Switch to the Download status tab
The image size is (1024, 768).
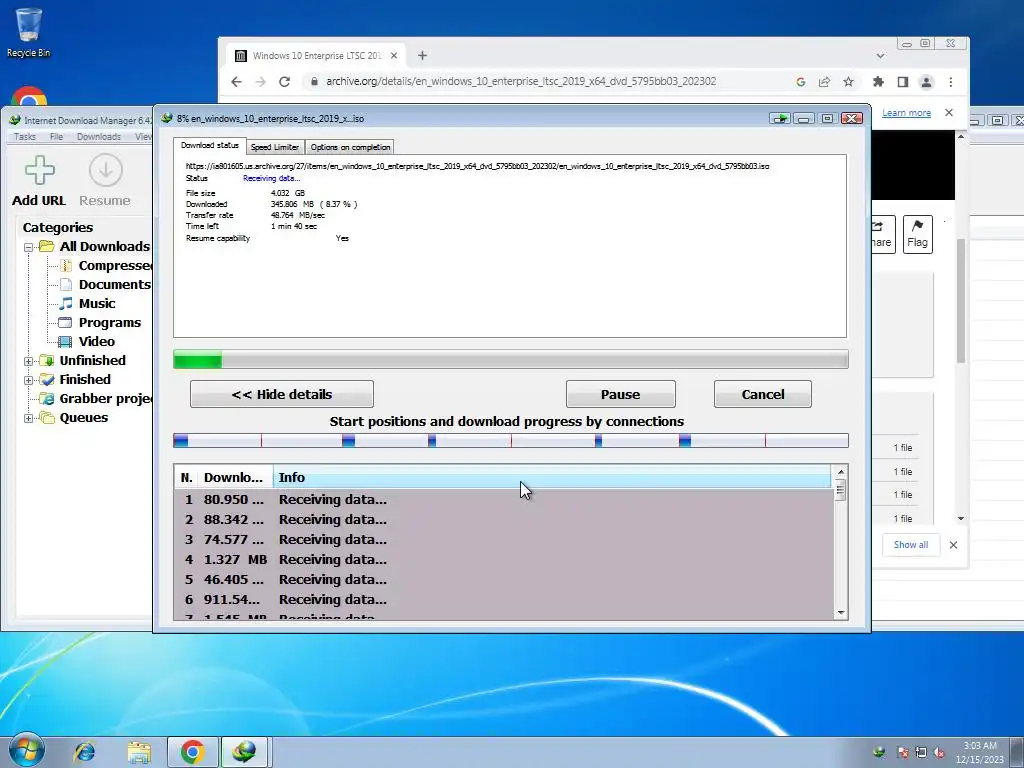coord(210,146)
